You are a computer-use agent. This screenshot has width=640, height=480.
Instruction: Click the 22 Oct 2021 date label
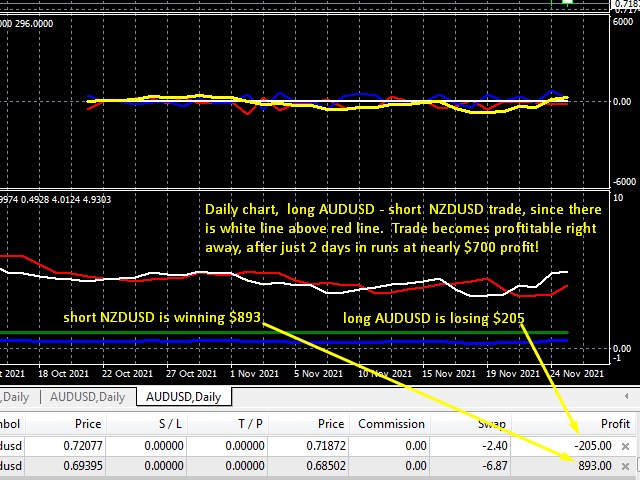[127, 373]
